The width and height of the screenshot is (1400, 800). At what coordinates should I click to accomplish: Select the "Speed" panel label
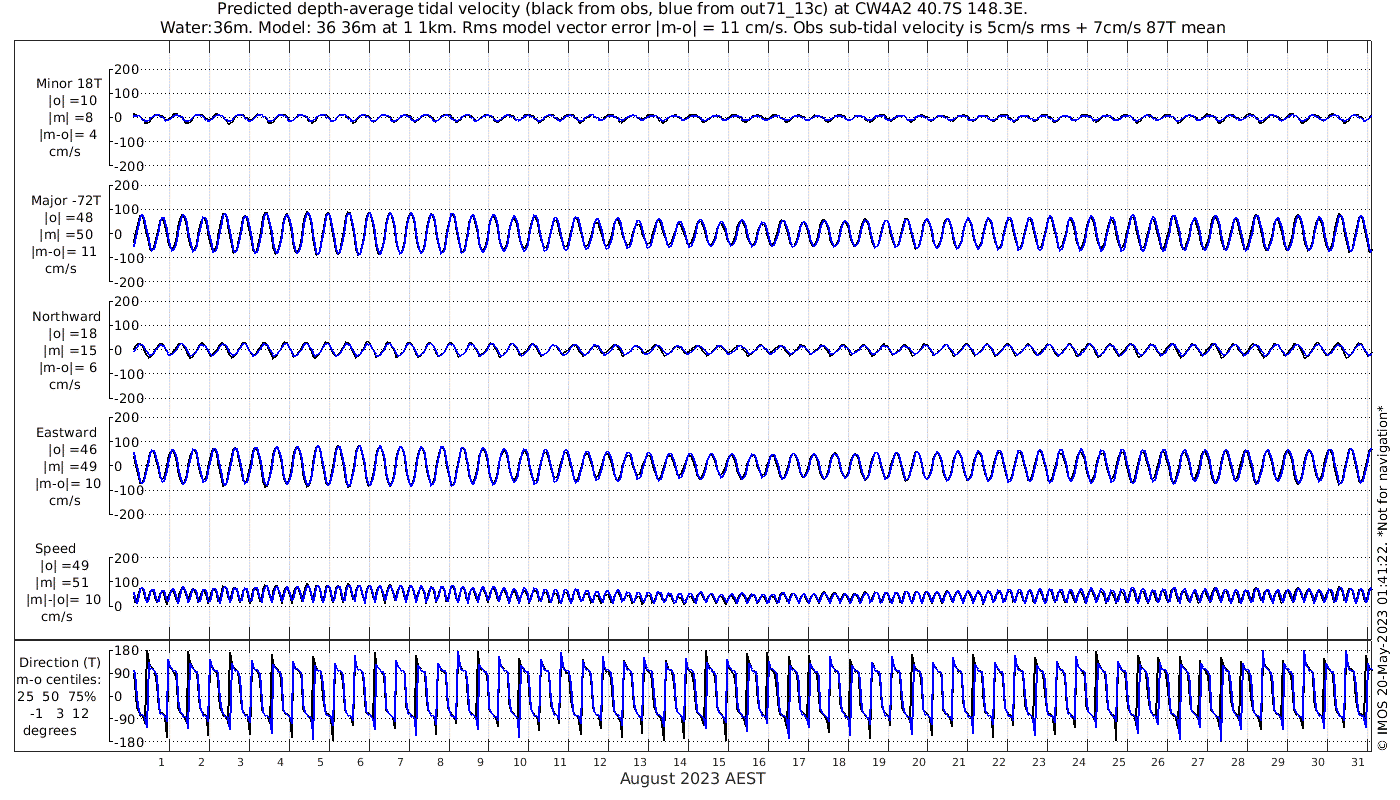pos(55,549)
